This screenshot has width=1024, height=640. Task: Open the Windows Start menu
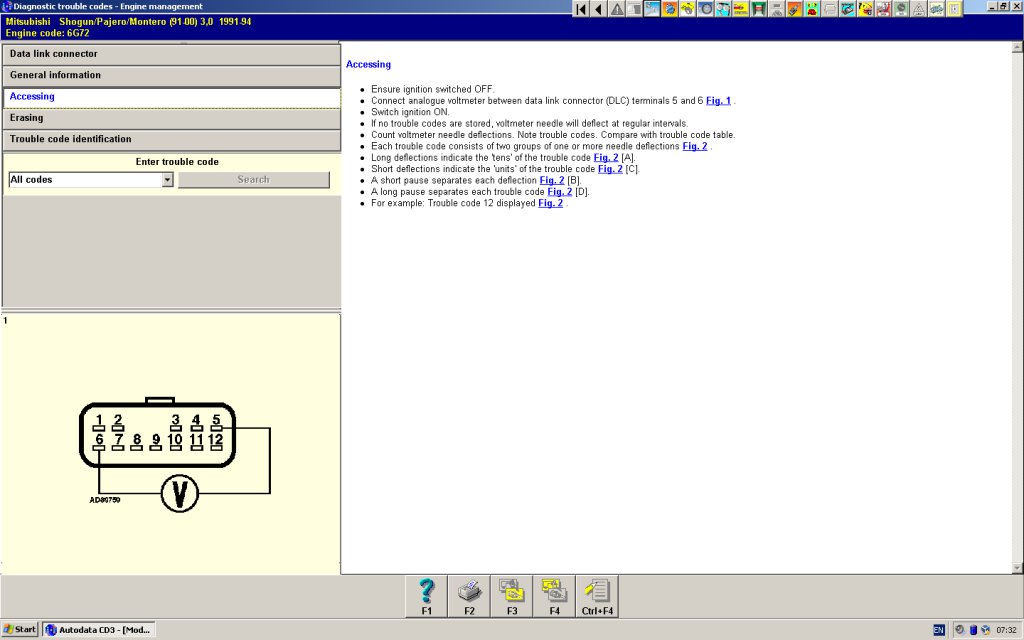[x=20, y=630]
